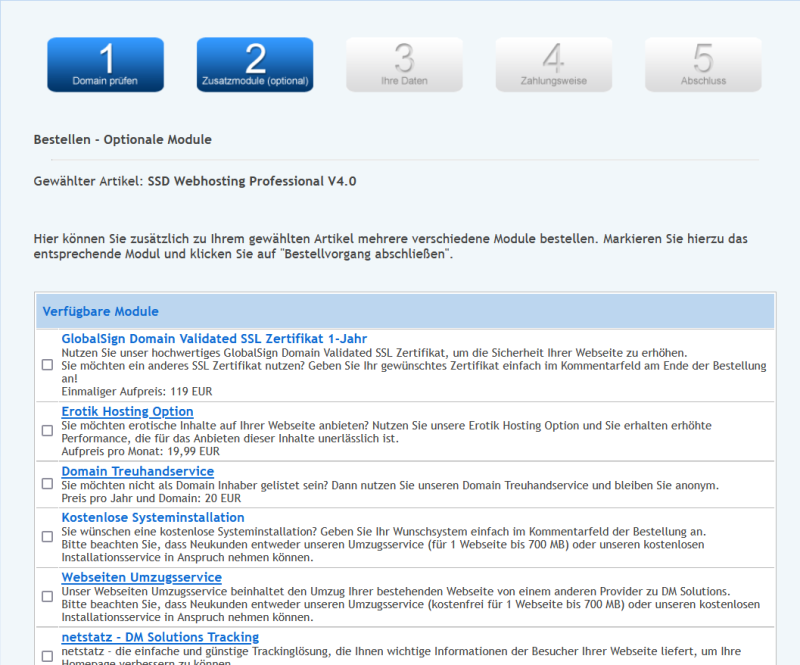Jump to step 4 Zahlungsweise
The image size is (800, 665).
(553, 64)
